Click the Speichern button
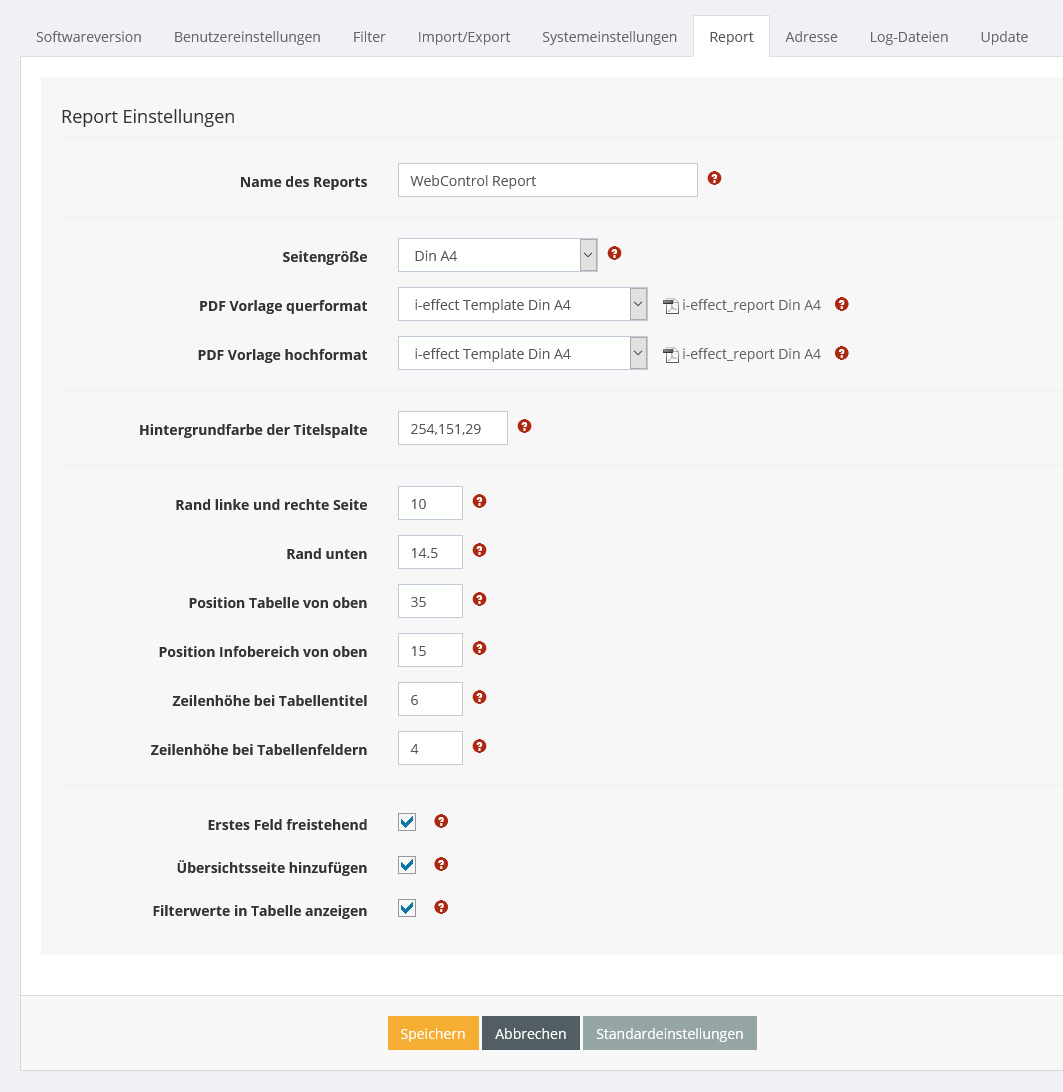1063x1092 pixels. click(x=432, y=1034)
